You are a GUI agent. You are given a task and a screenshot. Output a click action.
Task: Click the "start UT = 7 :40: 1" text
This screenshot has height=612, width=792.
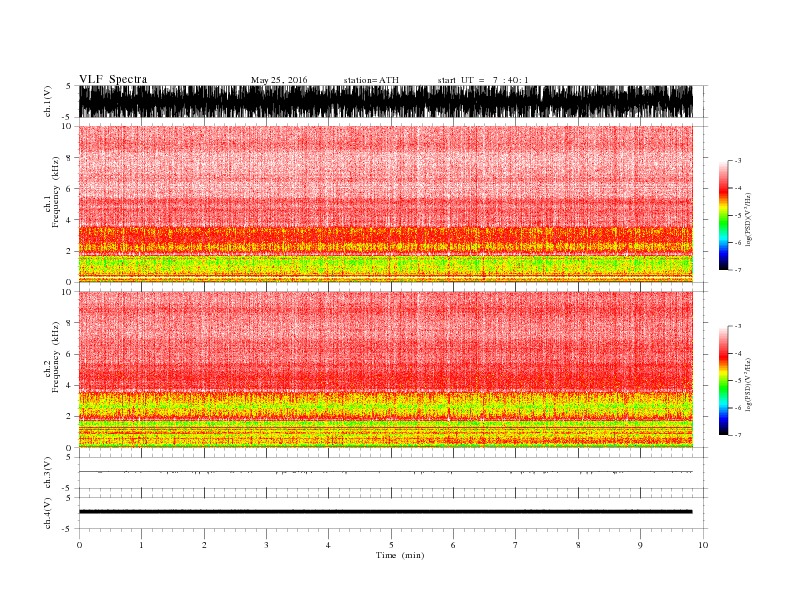point(483,80)
